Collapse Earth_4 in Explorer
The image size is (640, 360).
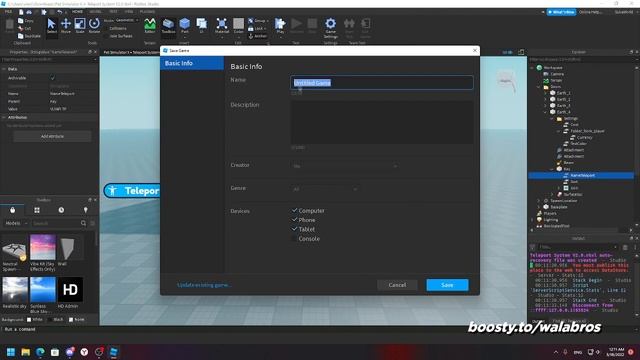(x=545, y=112)
